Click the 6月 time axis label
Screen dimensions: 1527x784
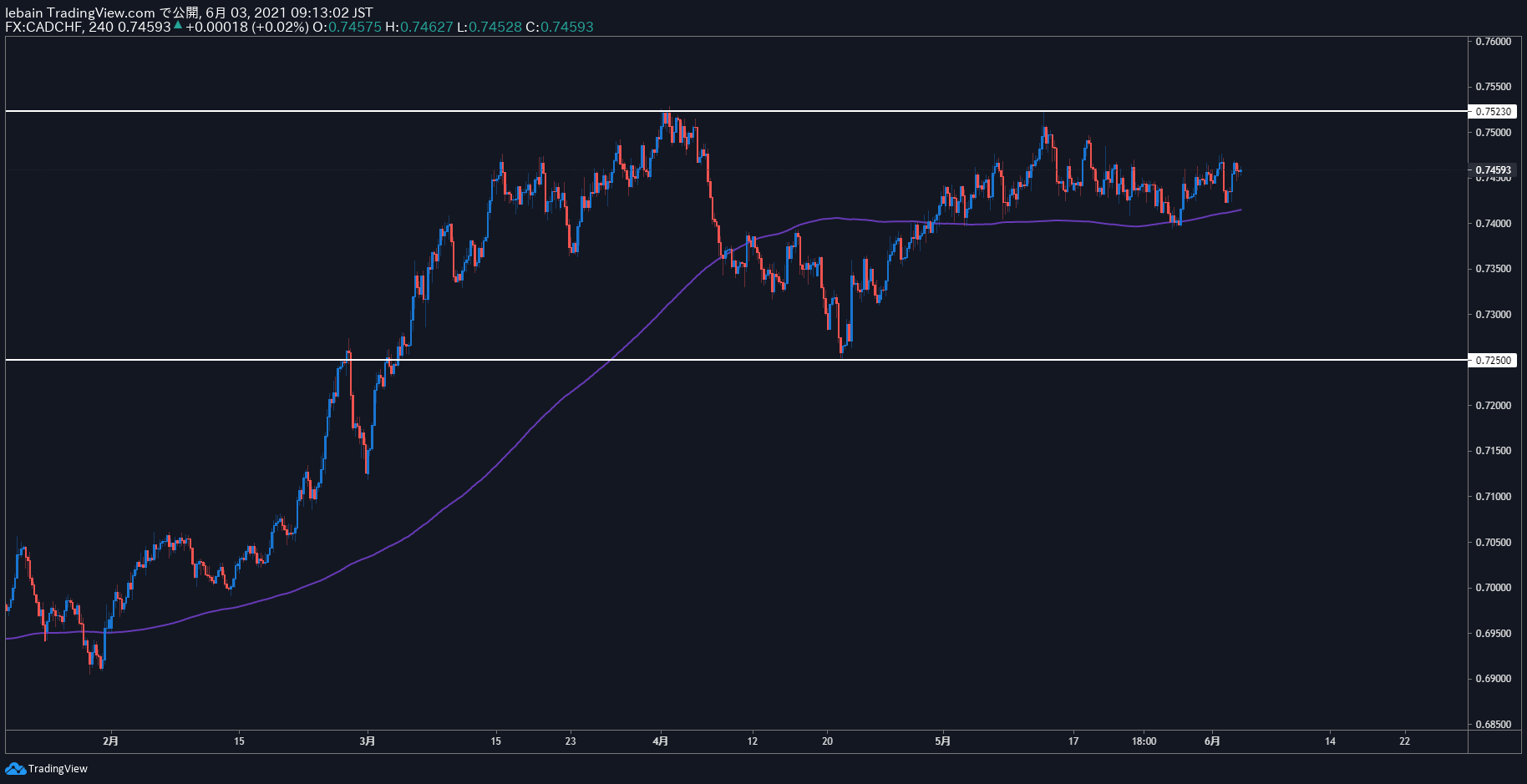(1212, 741)
